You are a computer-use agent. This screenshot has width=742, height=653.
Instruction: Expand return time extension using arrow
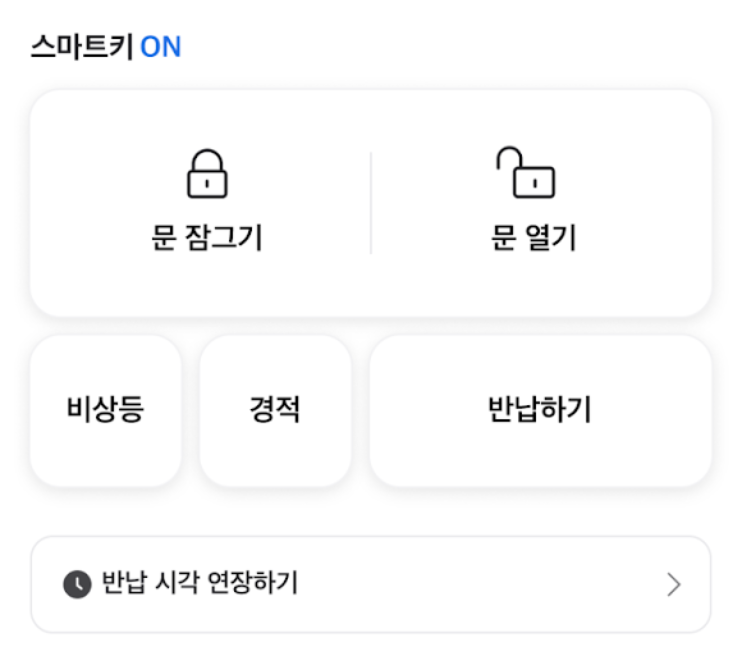[x=674, y=585]
